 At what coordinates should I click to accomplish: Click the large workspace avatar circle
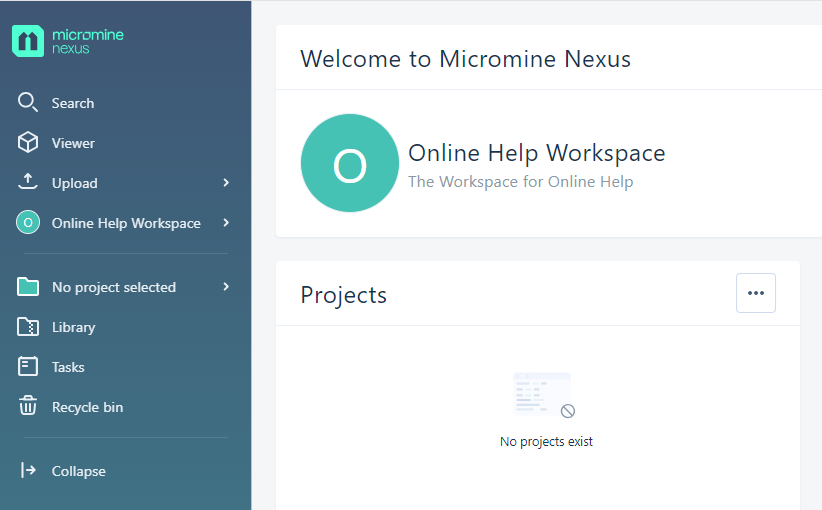[x=350, y=163]
